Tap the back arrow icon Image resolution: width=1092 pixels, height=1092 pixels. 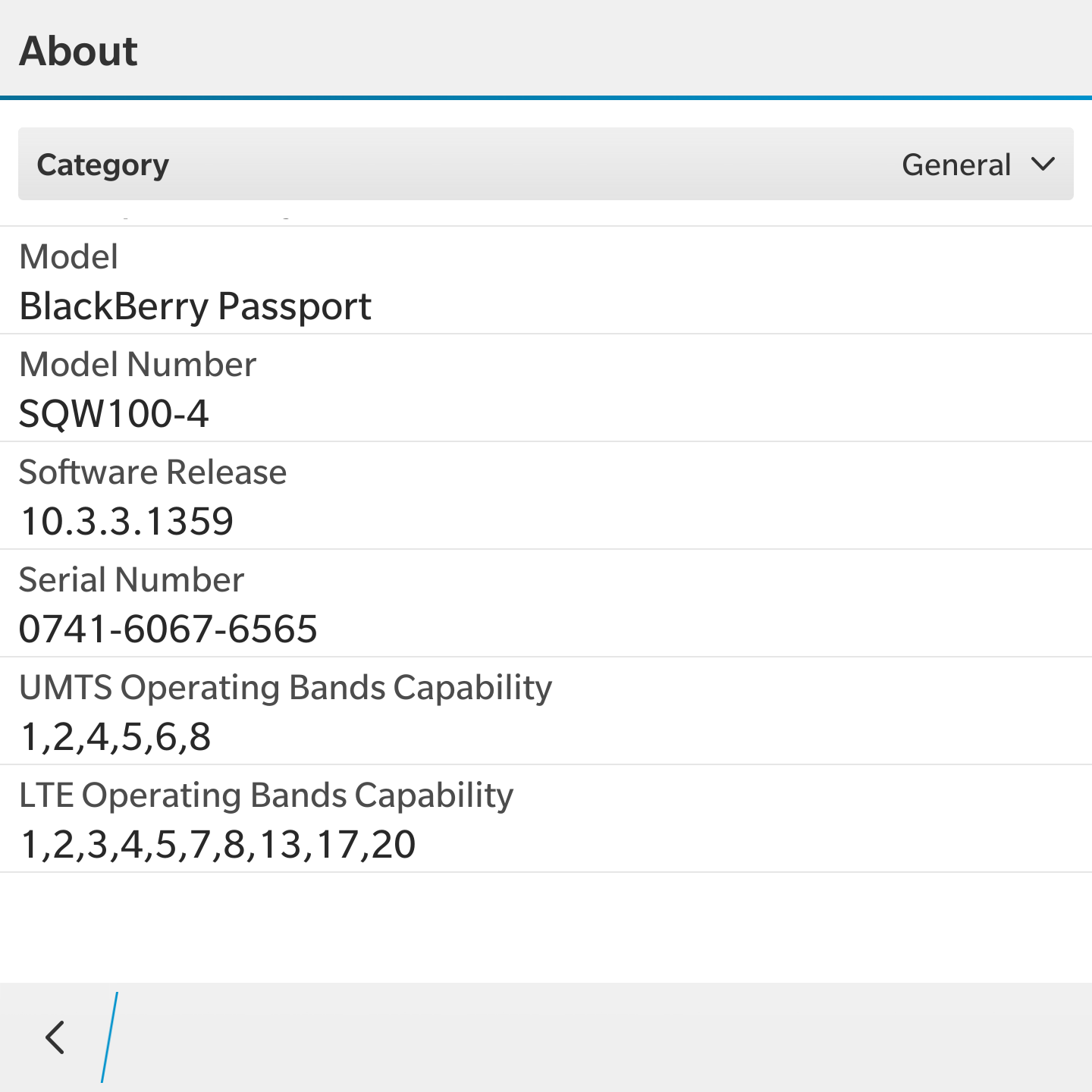pyautogui.click(x=55, y=1037)
